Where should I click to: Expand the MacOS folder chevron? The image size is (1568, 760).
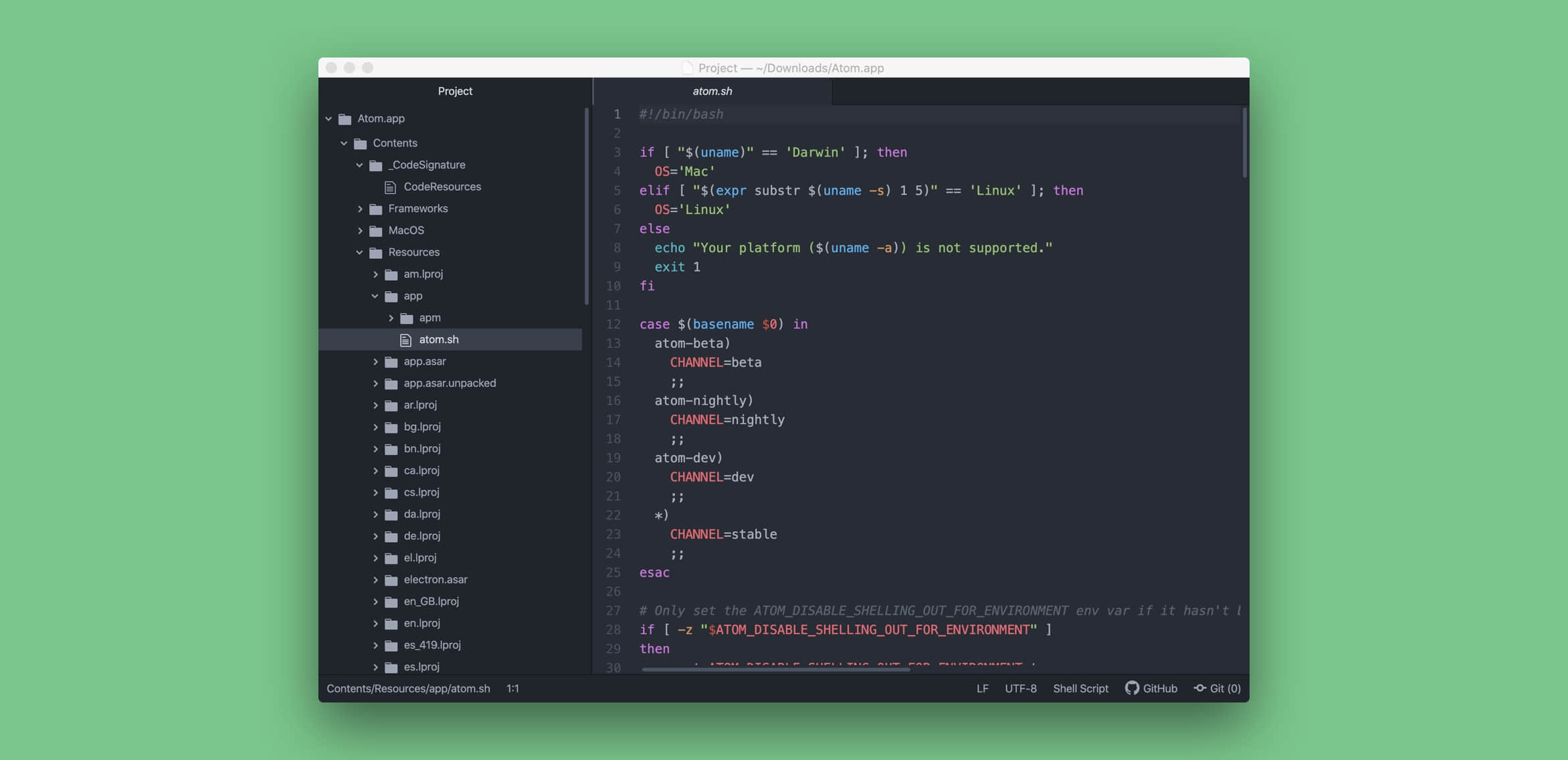pyautogui.click(x=360, y=231)
